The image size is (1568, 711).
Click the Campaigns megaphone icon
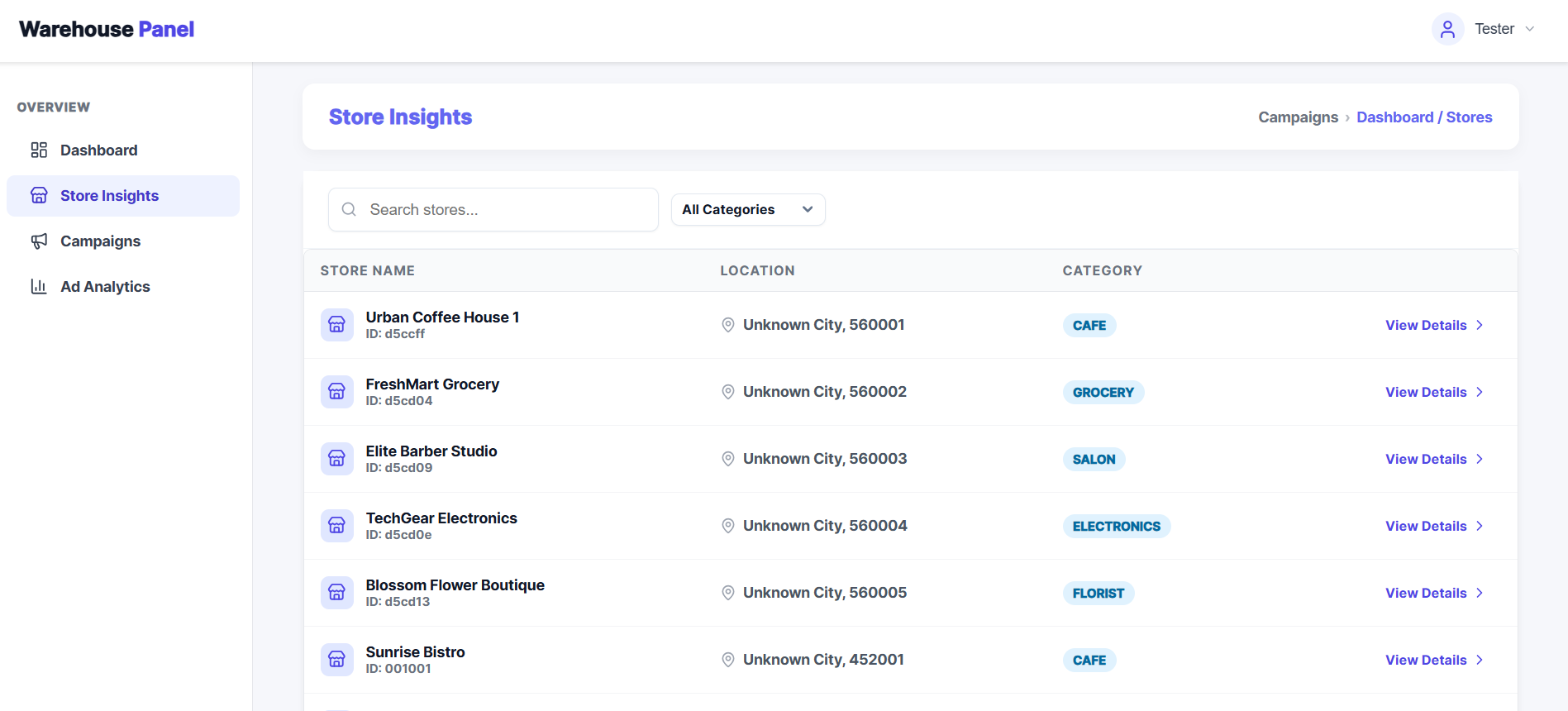pos(39,241)
